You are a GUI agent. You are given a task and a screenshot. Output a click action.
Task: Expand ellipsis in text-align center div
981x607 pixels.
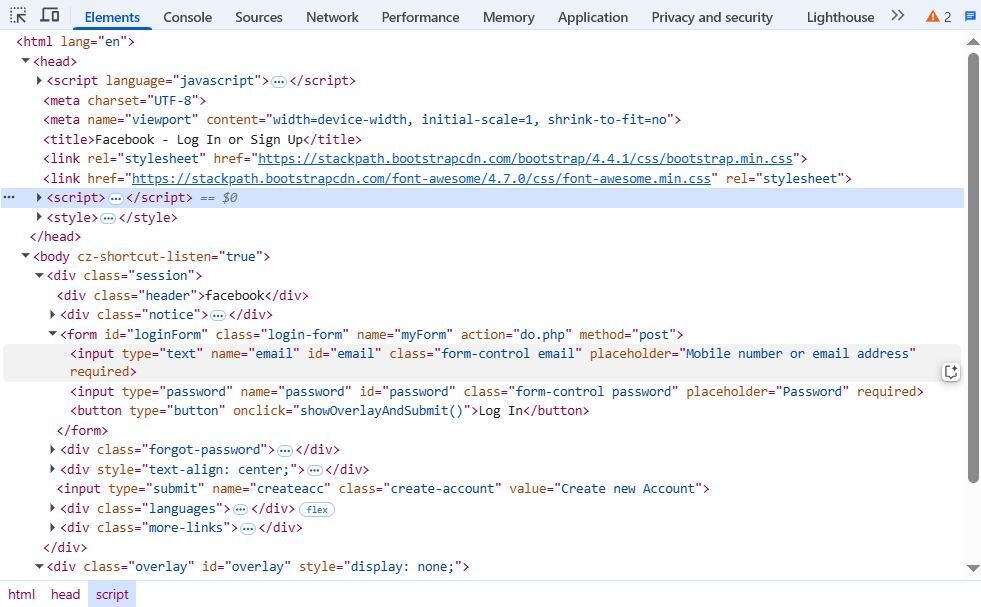(315, 470)
